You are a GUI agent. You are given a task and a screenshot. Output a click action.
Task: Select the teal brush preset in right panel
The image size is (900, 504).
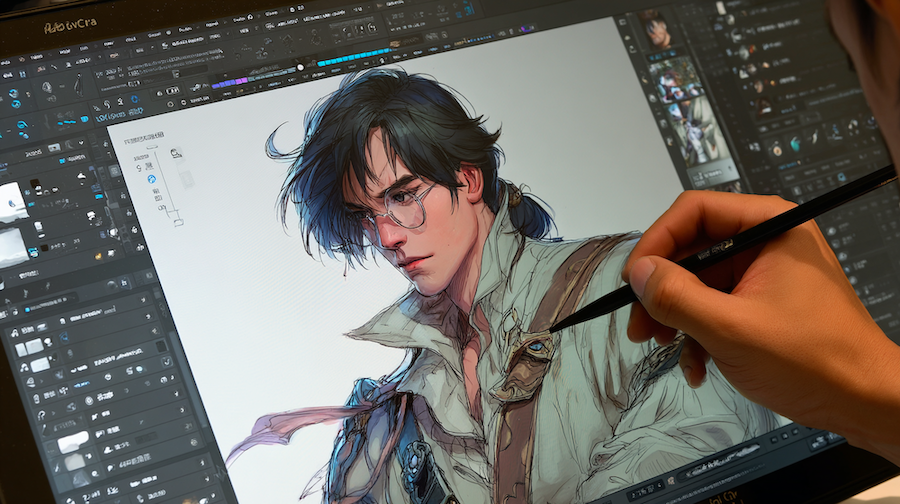(x=795, y=145)
